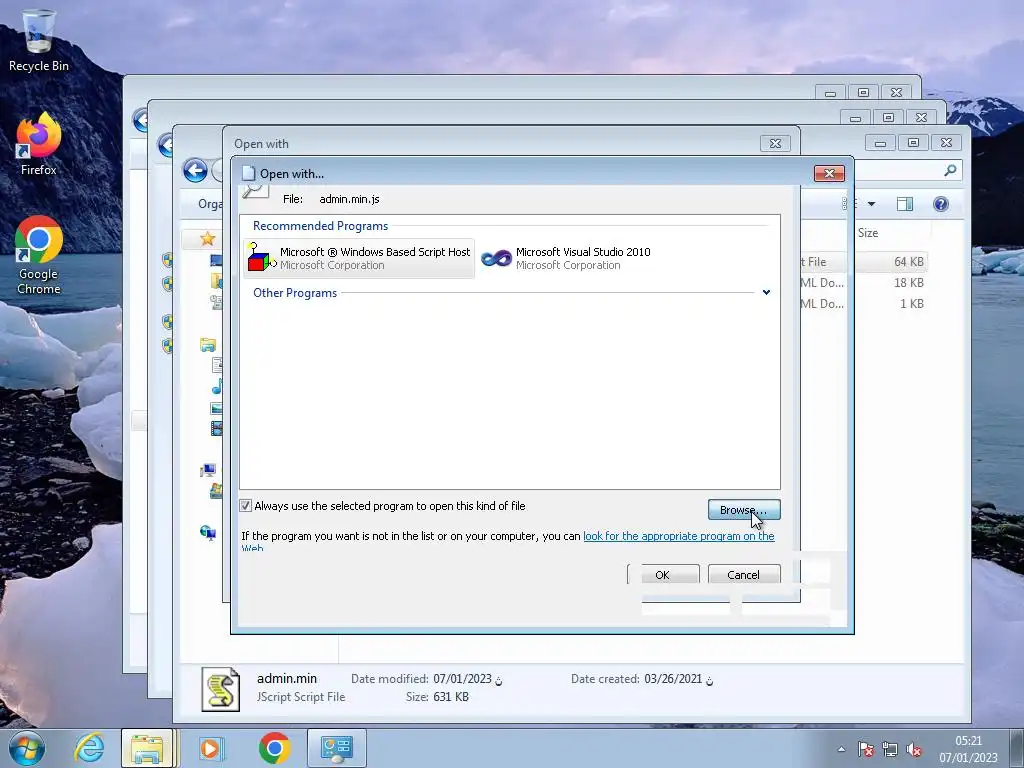Sort by the Size column header
This screenshot has height=768, width=1024.
coord(868,233)
